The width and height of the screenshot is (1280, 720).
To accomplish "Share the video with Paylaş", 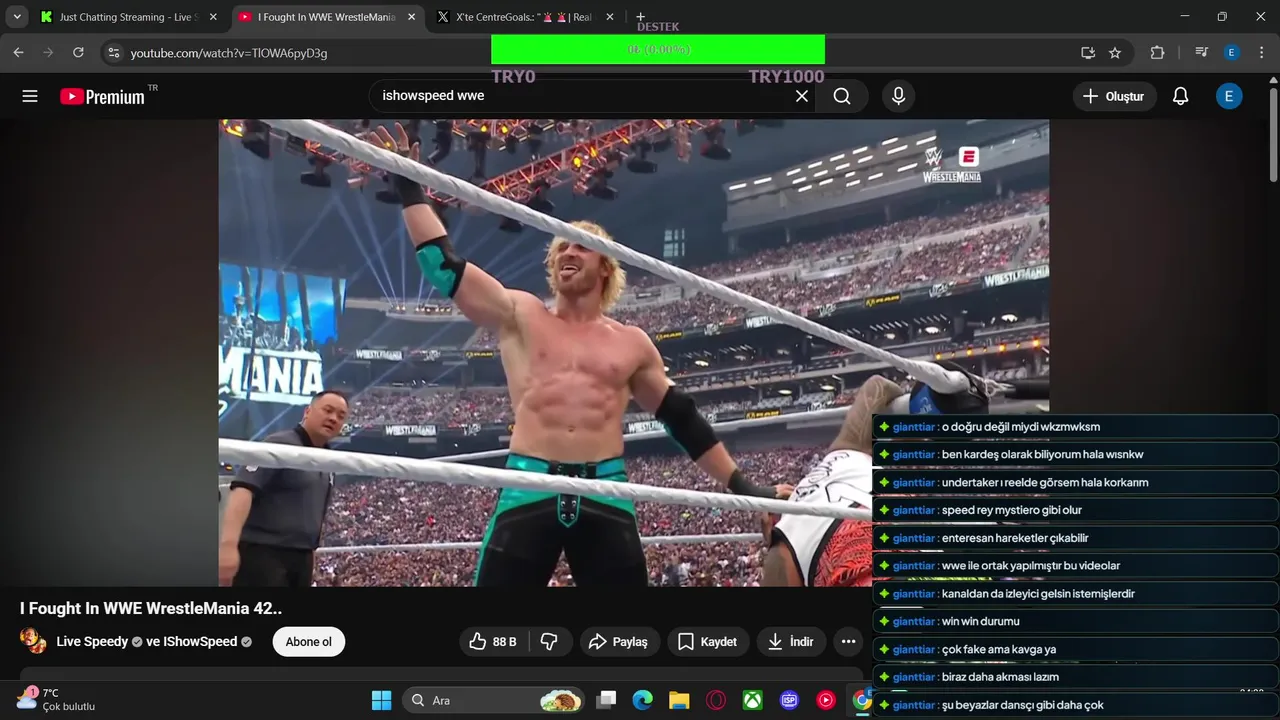I will click(x=618, y=642).
